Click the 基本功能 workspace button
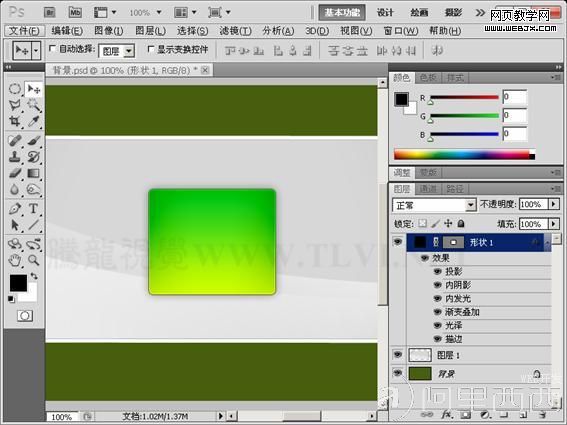The width and height of the screenshot is (567, 425). (x=342, y=13)
